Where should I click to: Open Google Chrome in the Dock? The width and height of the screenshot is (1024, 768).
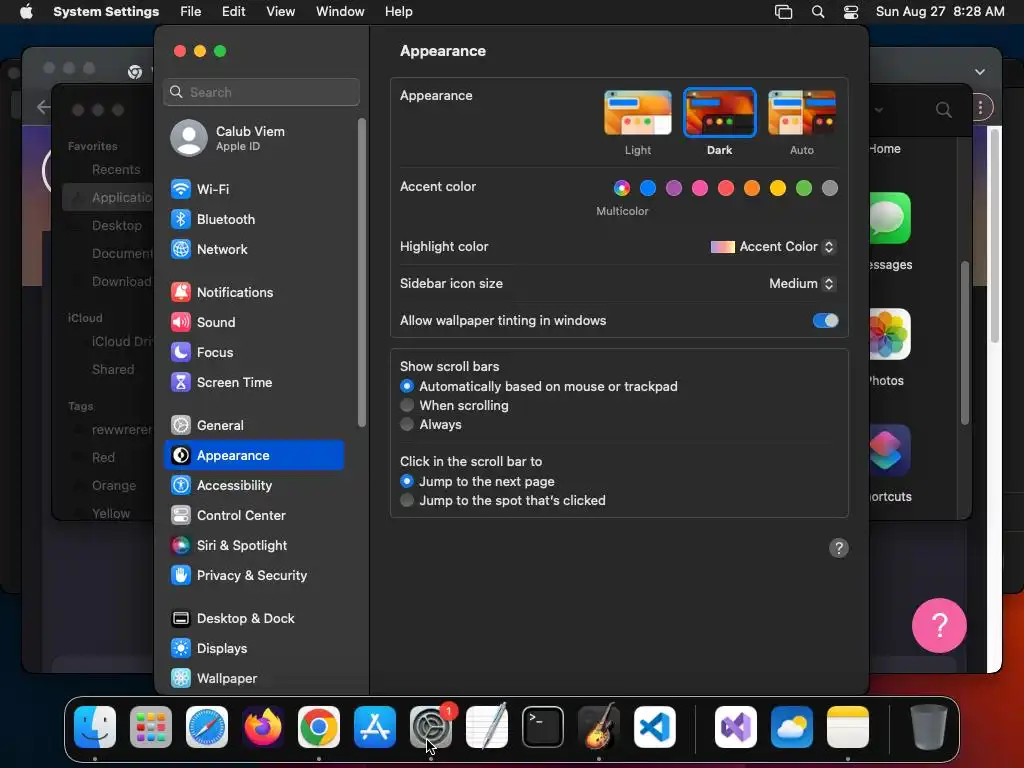pos(319,728)
